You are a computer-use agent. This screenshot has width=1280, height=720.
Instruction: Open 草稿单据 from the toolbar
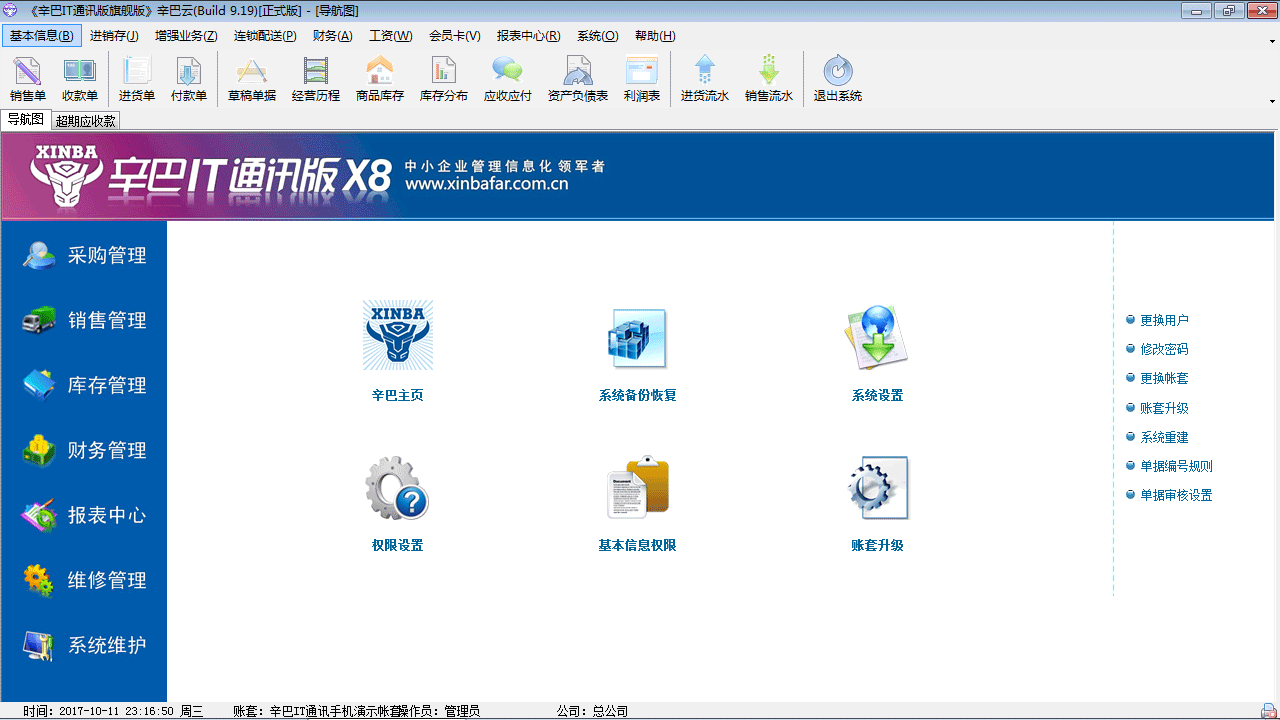pos(252,79)
